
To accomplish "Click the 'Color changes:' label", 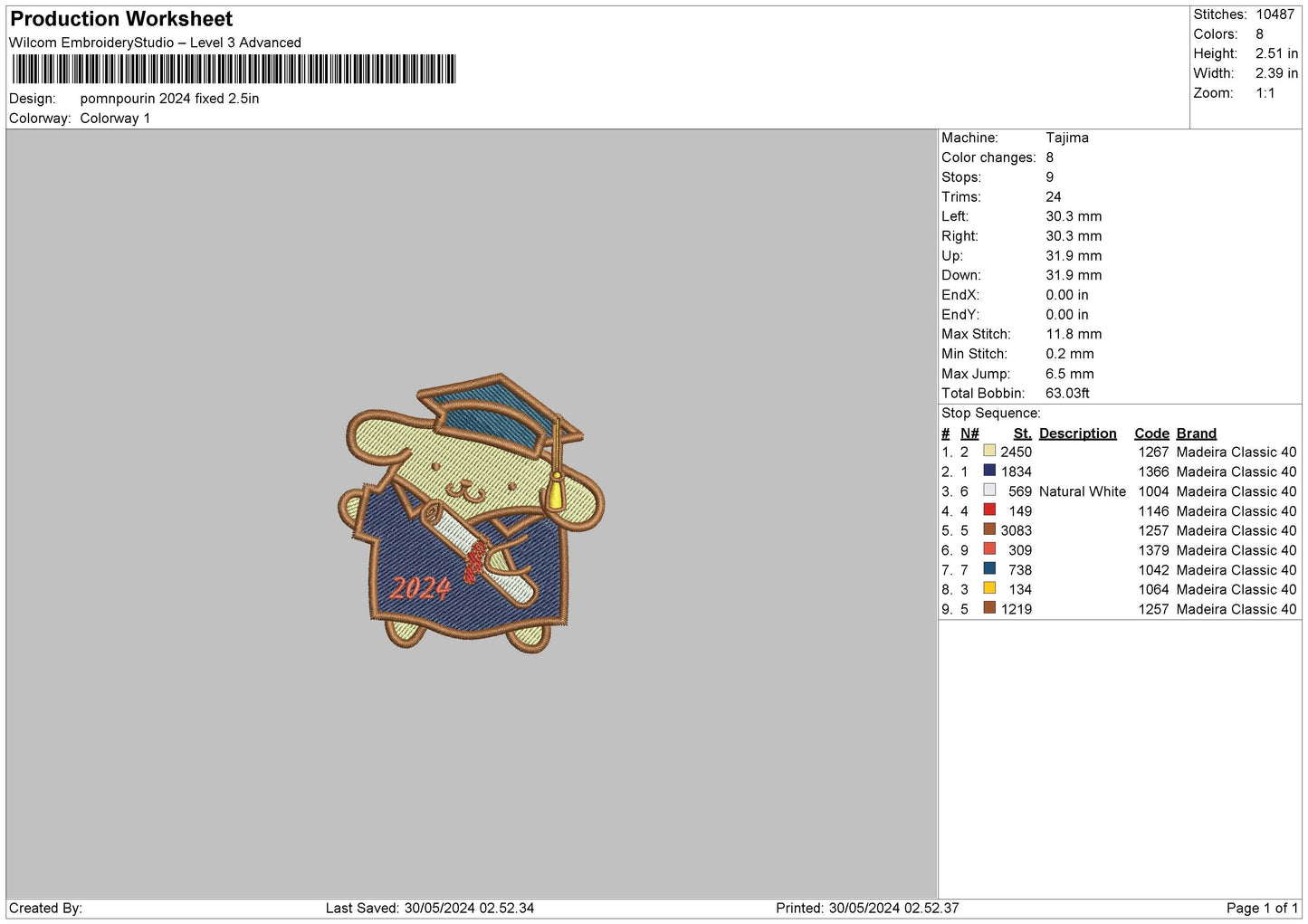I will (x=988, y=157).
